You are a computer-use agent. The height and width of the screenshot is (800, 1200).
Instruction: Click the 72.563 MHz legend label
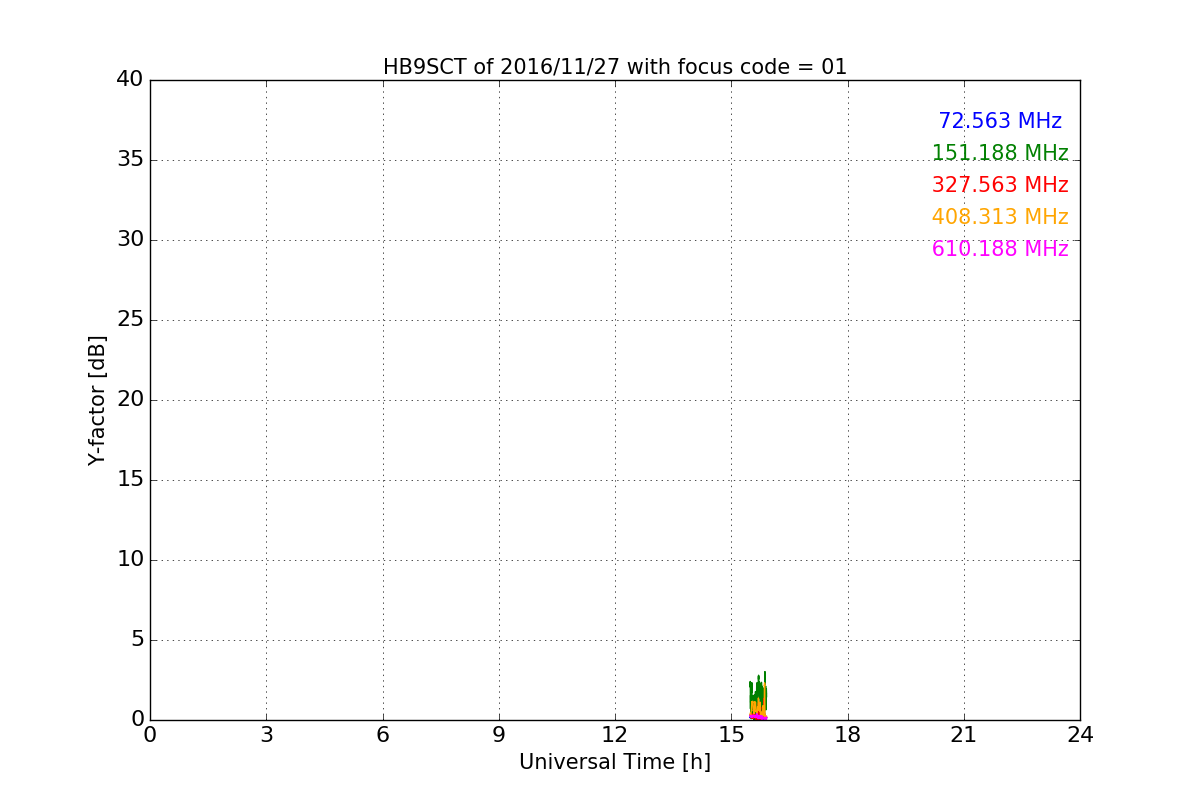(x=1000, y=121)
